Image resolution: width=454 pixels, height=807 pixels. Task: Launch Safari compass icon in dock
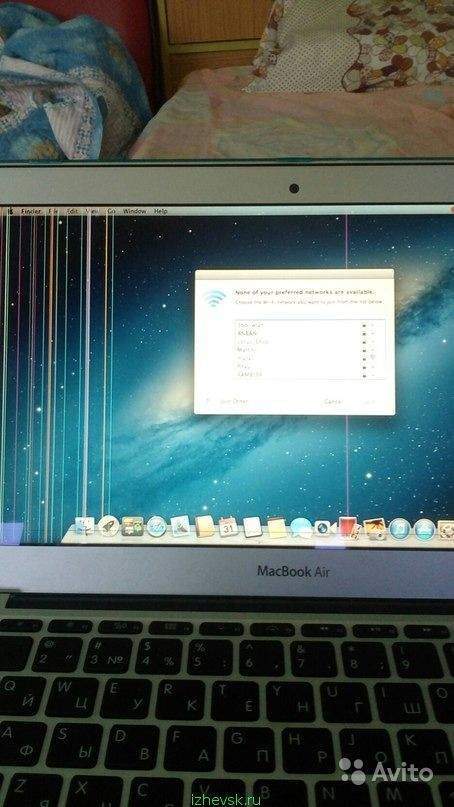pyautogui.click(x=156, y=527)
